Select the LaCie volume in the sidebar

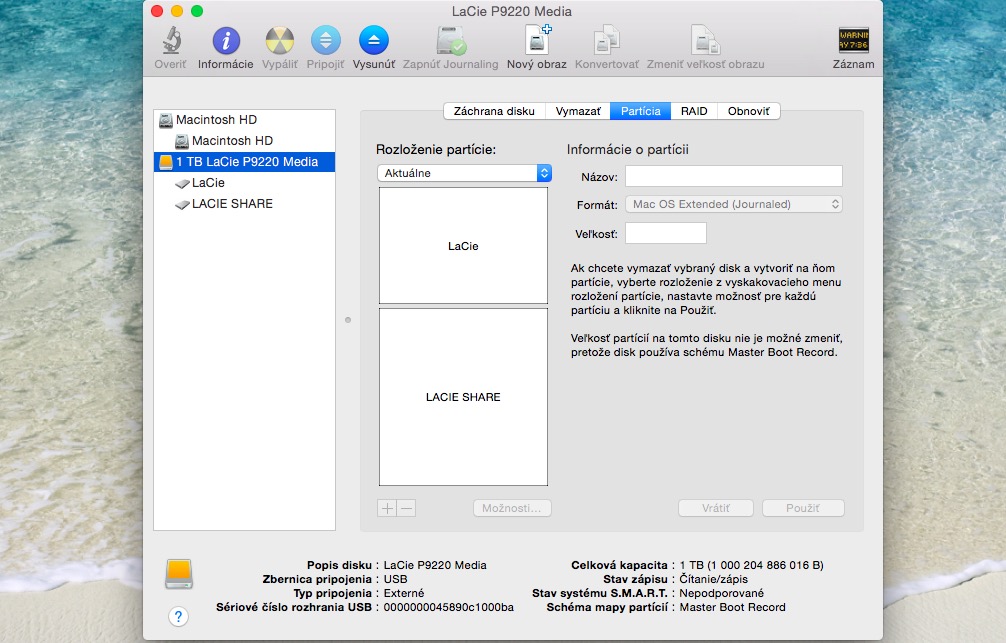[x=244, y=183]
